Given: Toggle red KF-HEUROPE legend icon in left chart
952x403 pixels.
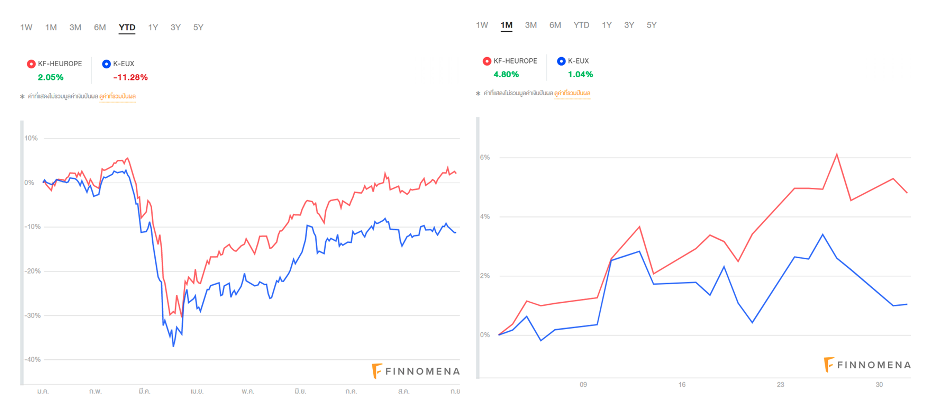Looking at the screenshot, I should (30, 63).
